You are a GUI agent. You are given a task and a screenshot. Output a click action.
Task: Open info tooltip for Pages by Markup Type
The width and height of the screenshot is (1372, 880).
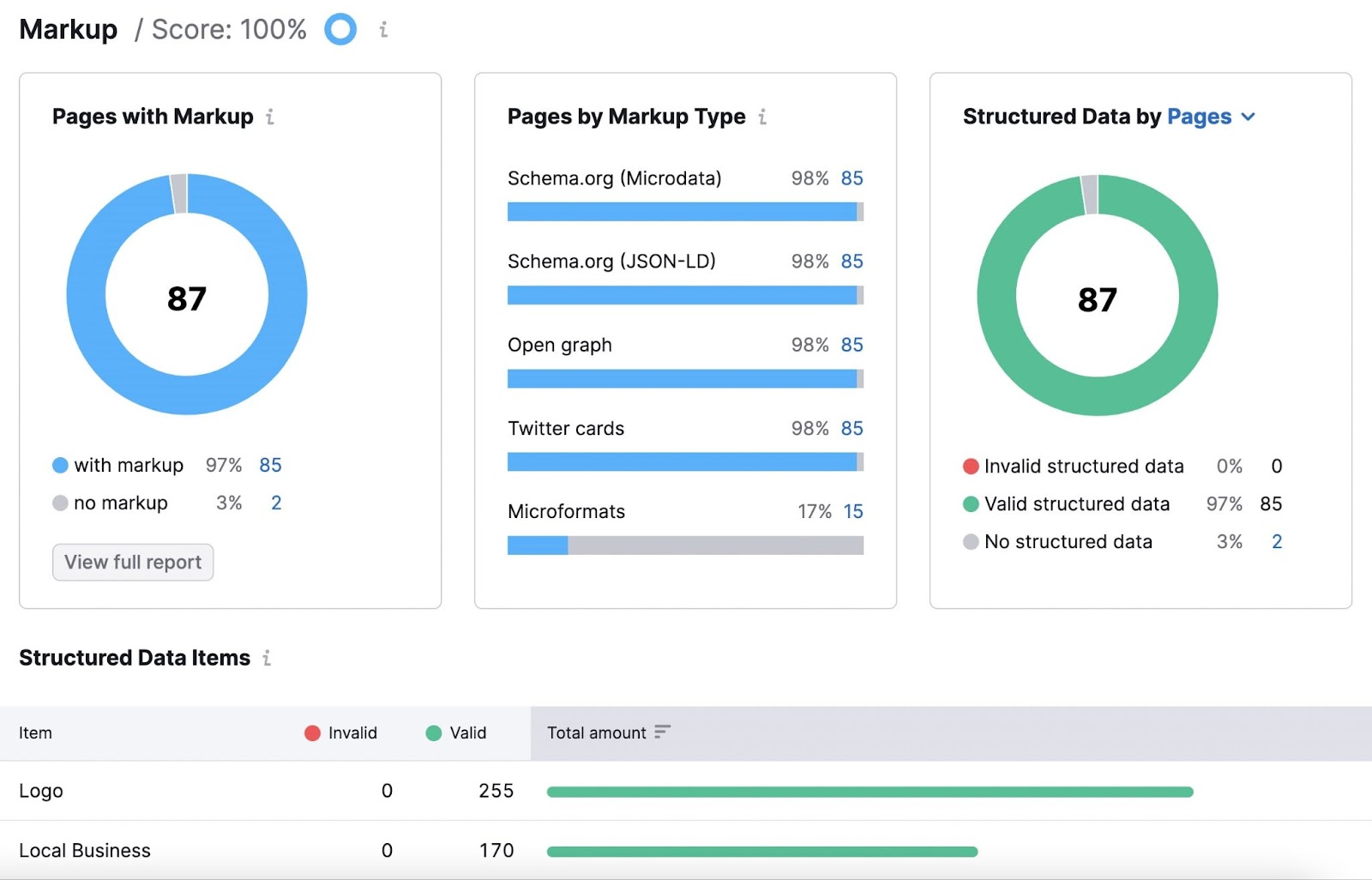pyautogui.click(x=762, y=117)
